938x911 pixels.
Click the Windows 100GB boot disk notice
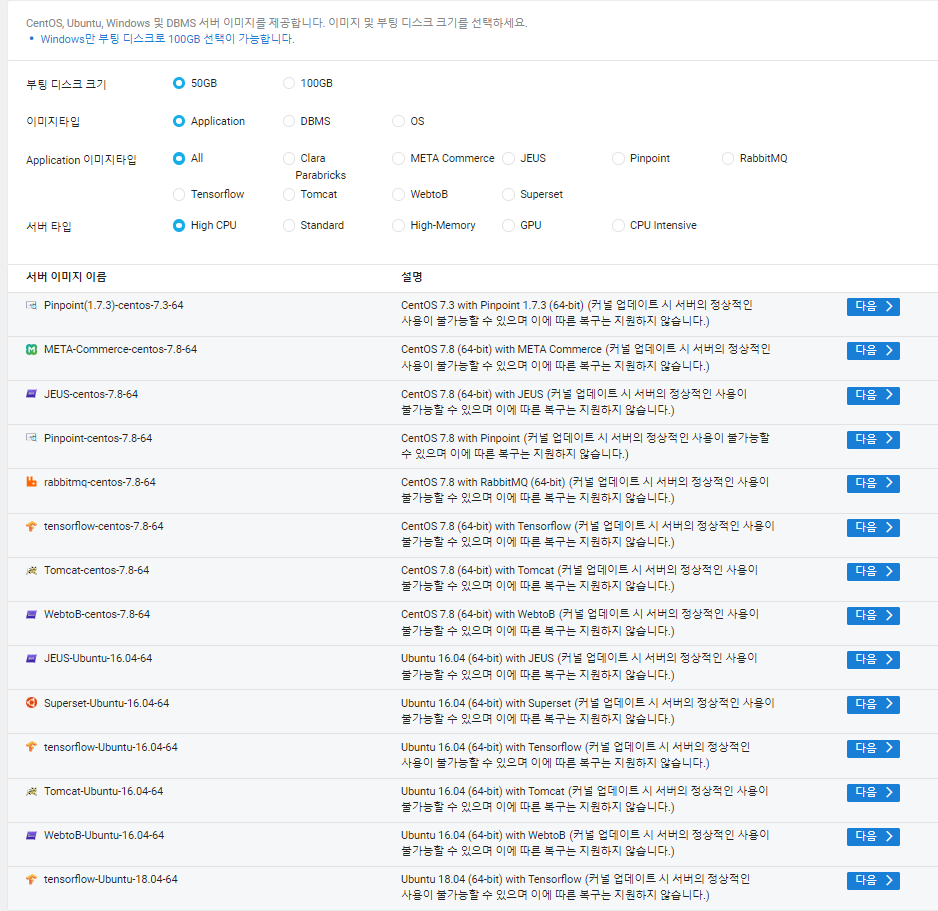[x=168, y=39]
